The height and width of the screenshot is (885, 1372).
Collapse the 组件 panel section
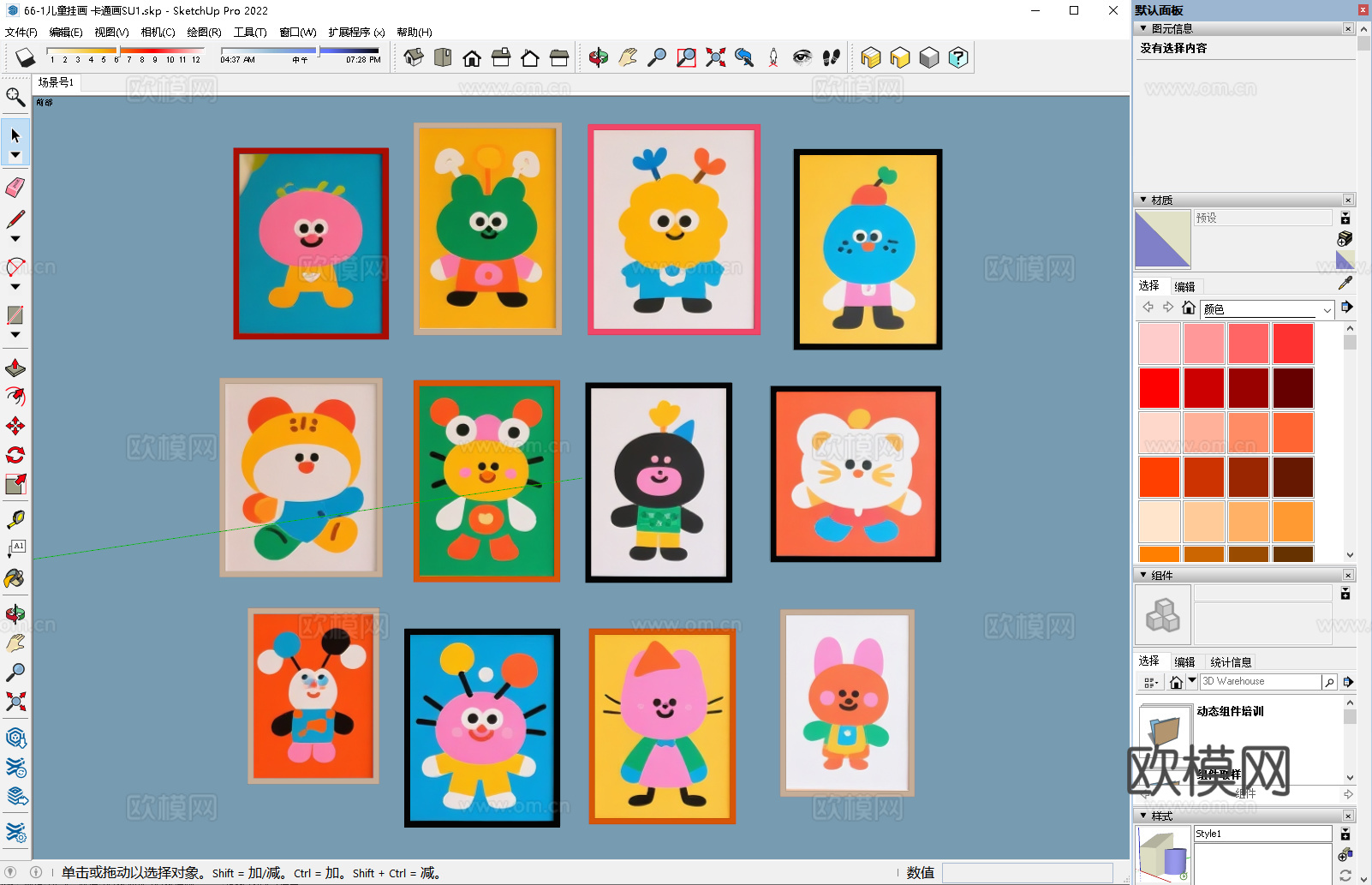pos(1143,575)
